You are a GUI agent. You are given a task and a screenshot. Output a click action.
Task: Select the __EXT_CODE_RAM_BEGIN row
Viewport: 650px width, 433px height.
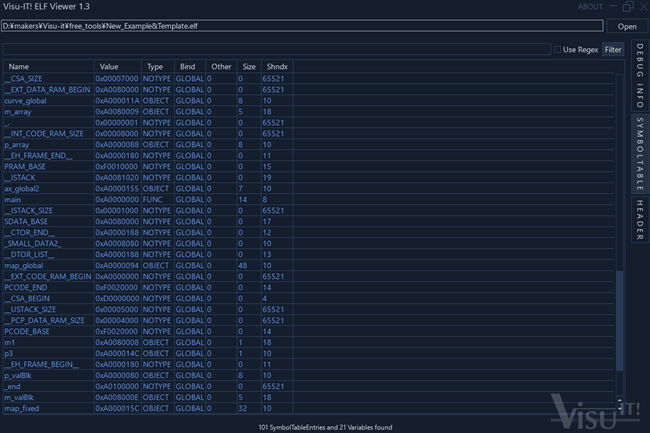point(308,276)
